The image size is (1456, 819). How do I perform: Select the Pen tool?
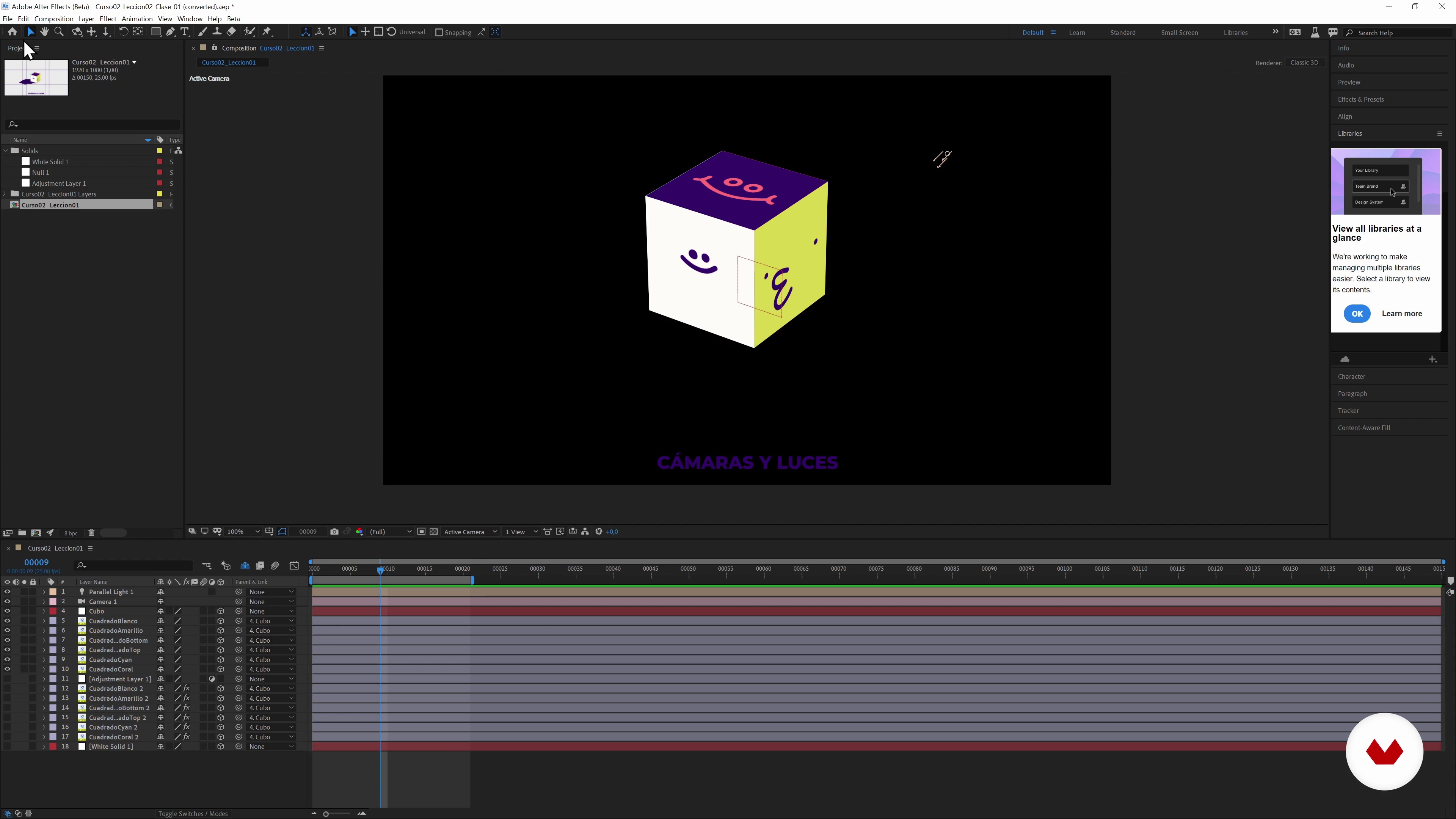tap(170, 32)
